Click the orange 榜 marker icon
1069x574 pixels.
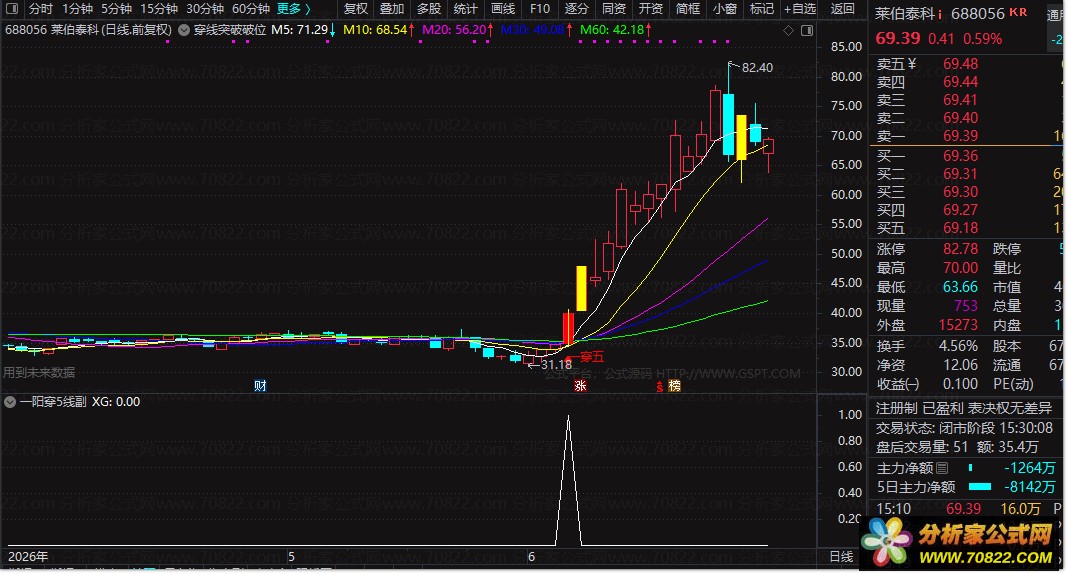(x=674, y=386)
